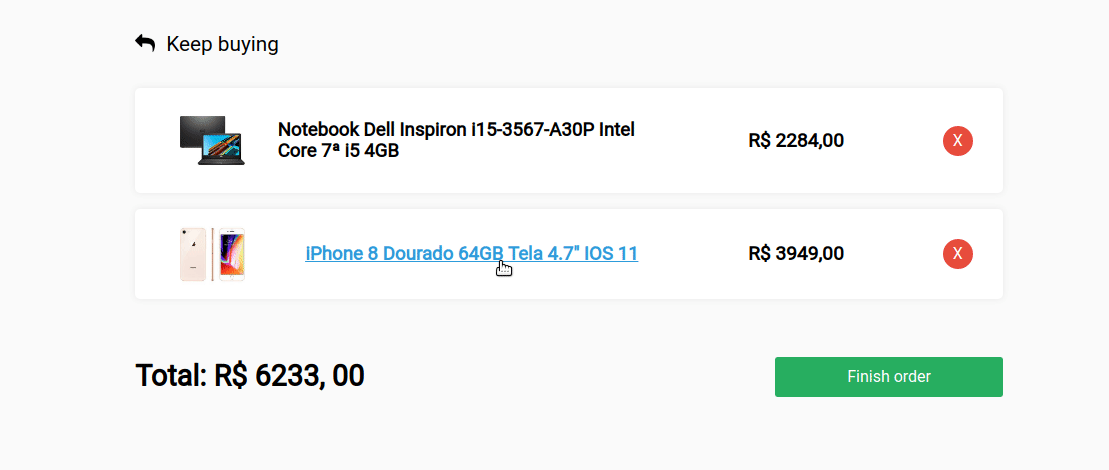Viewport: 1109px width, 470px height.
Task: Click "IOS 11" in the iPhone link
Action: click(x=612, y=254)
